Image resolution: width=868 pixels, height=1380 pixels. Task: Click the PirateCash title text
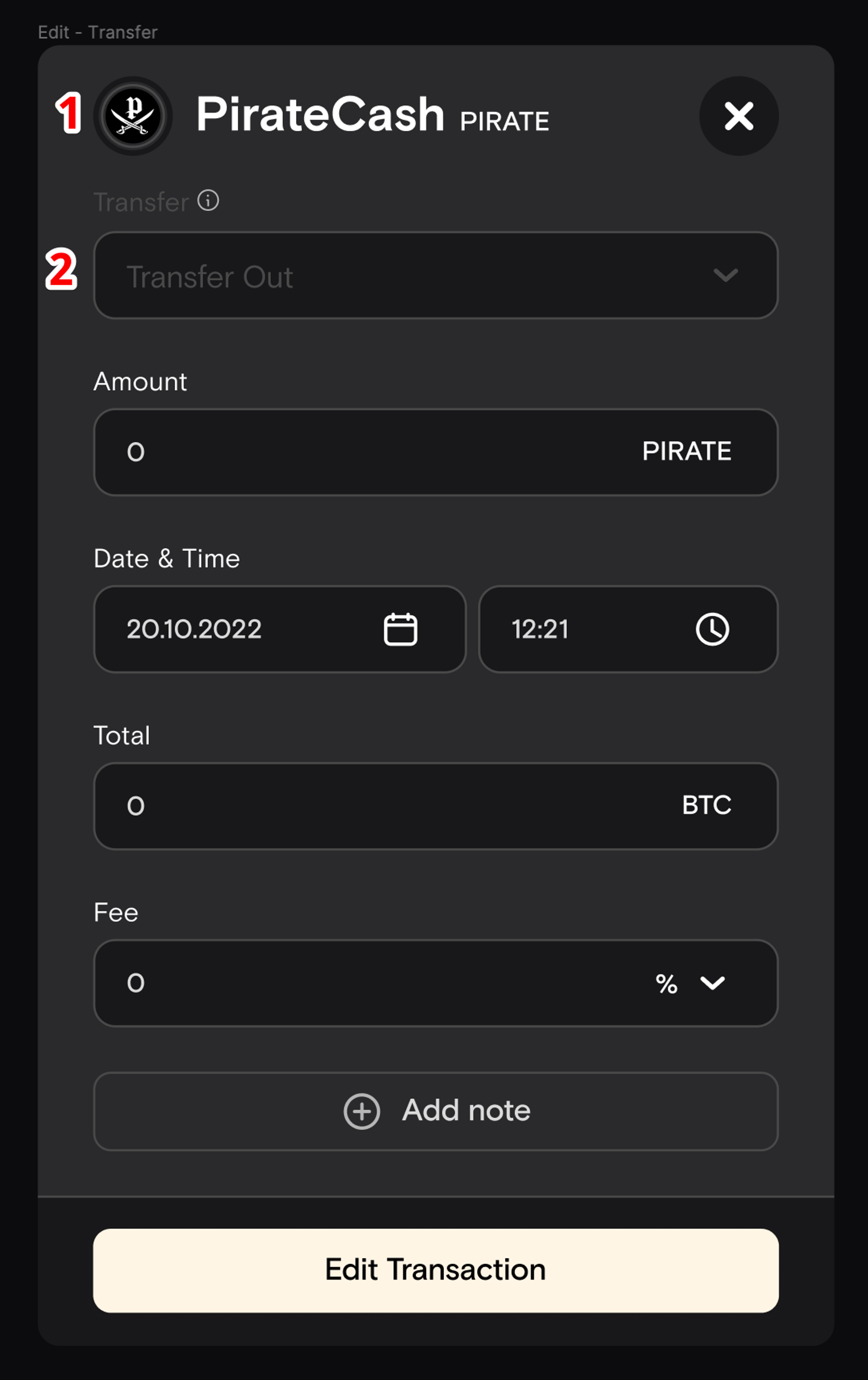coord(320,115)
